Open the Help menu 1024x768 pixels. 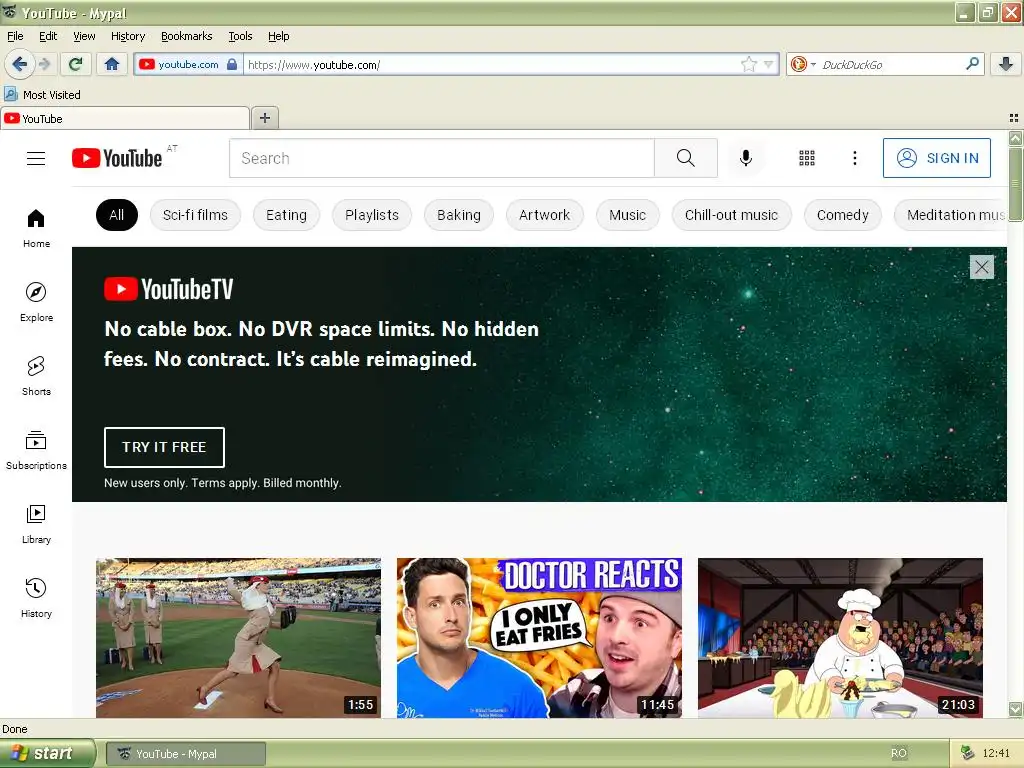pos(279,36)
